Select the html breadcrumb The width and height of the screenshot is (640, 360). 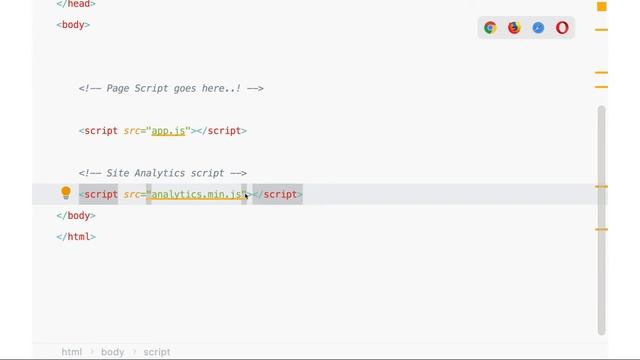coord(72,352)
